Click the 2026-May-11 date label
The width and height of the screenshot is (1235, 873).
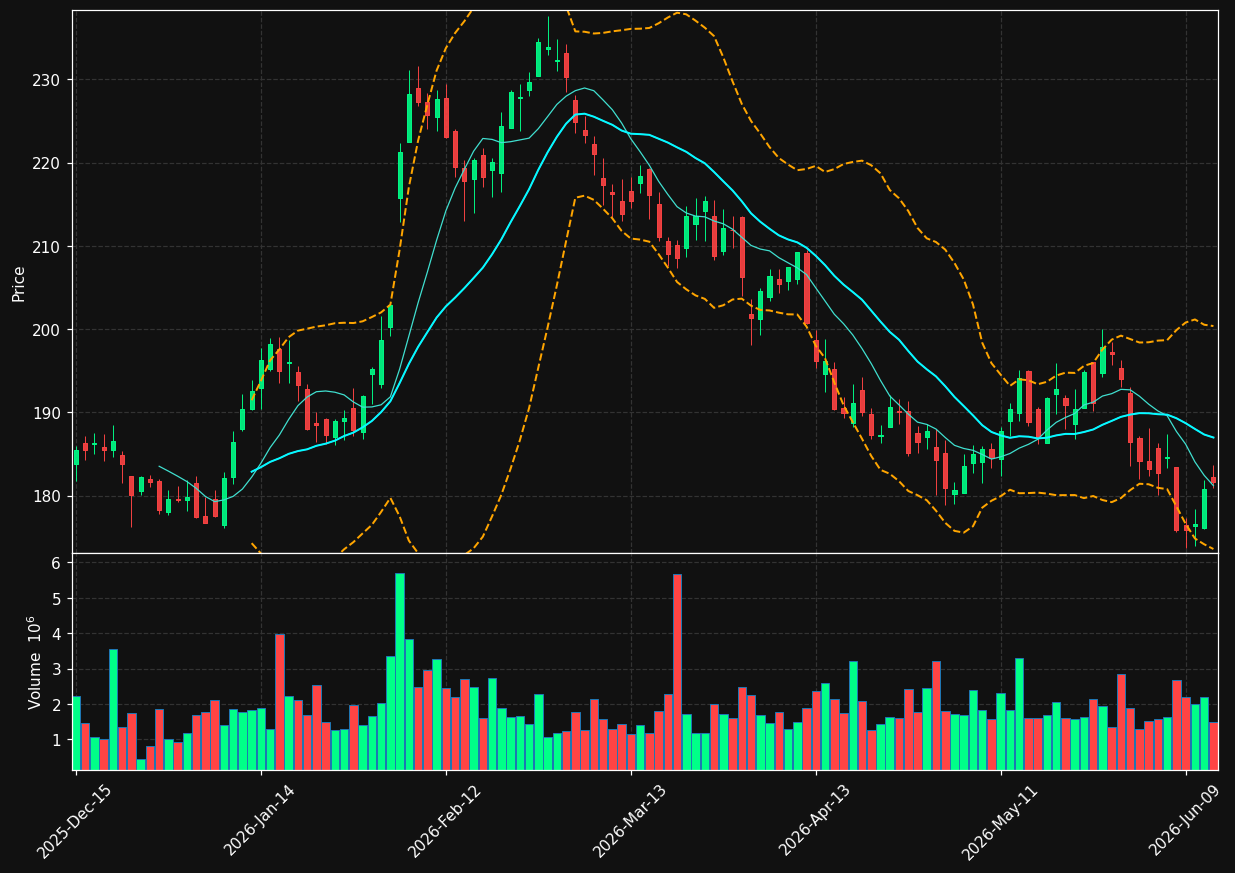point(1000,822)
